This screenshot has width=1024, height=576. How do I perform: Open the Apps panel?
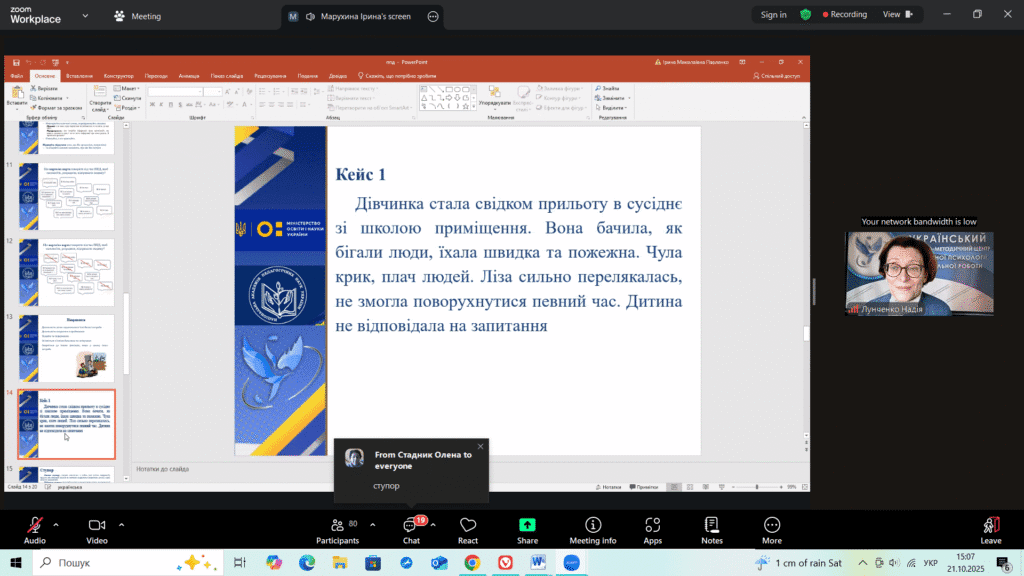[x=652, y=529]
